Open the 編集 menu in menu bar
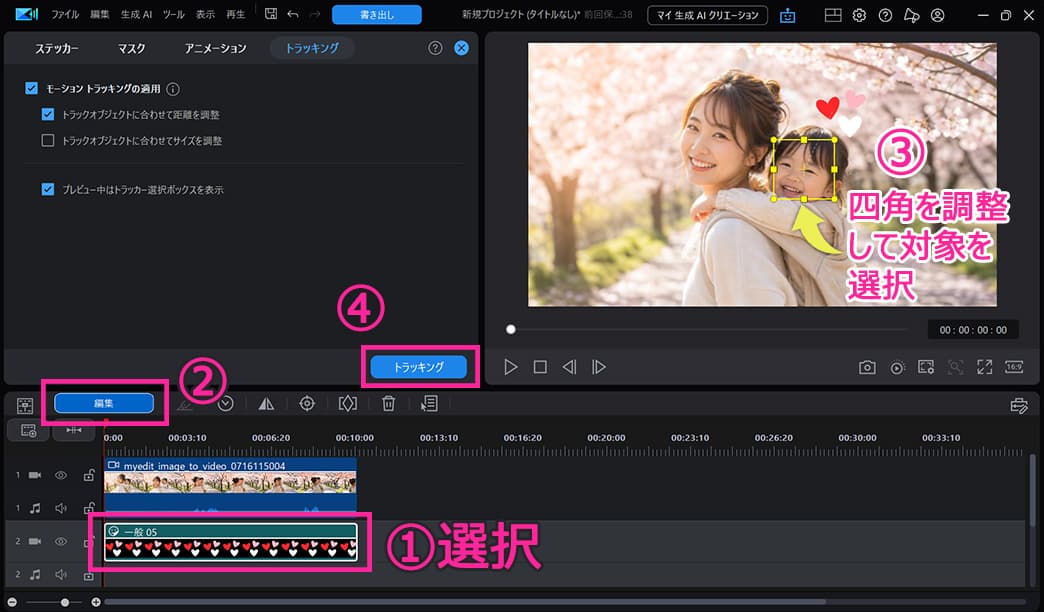The height and width of the screenshot is (612, 1044). (99, 14)
